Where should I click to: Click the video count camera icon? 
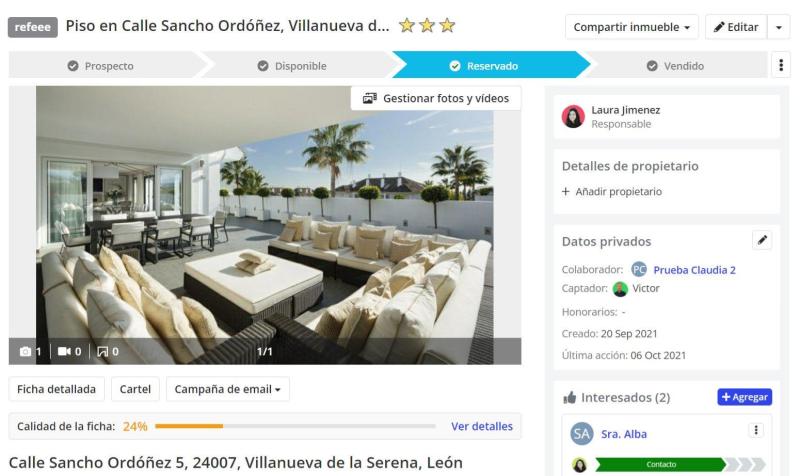coord(64,352)
